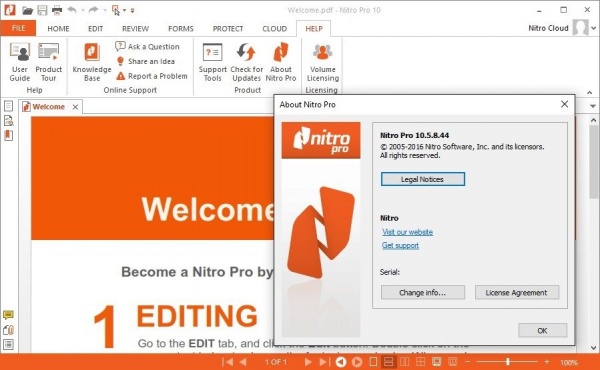Click the Redo arrow icon
Image resolution: width=600 pixels, height=370 pixels.
click(93, 10)
